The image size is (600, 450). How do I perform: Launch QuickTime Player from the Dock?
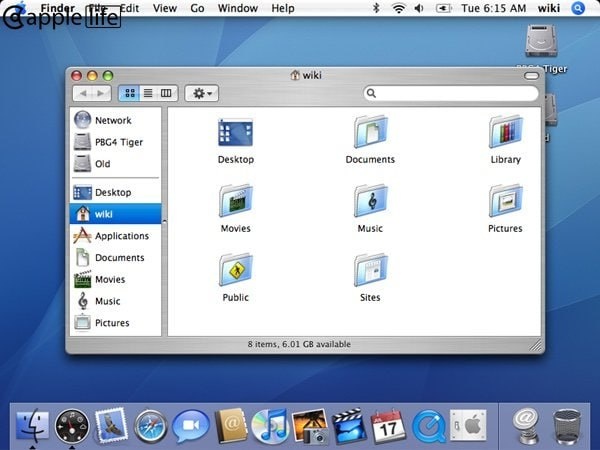coord(429,426)
